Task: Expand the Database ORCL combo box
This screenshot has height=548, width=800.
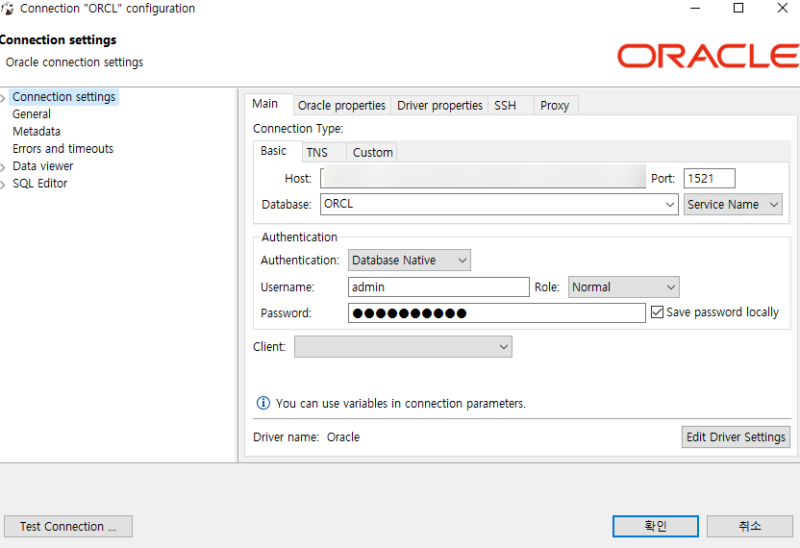Action: click(x=670, y=204)
